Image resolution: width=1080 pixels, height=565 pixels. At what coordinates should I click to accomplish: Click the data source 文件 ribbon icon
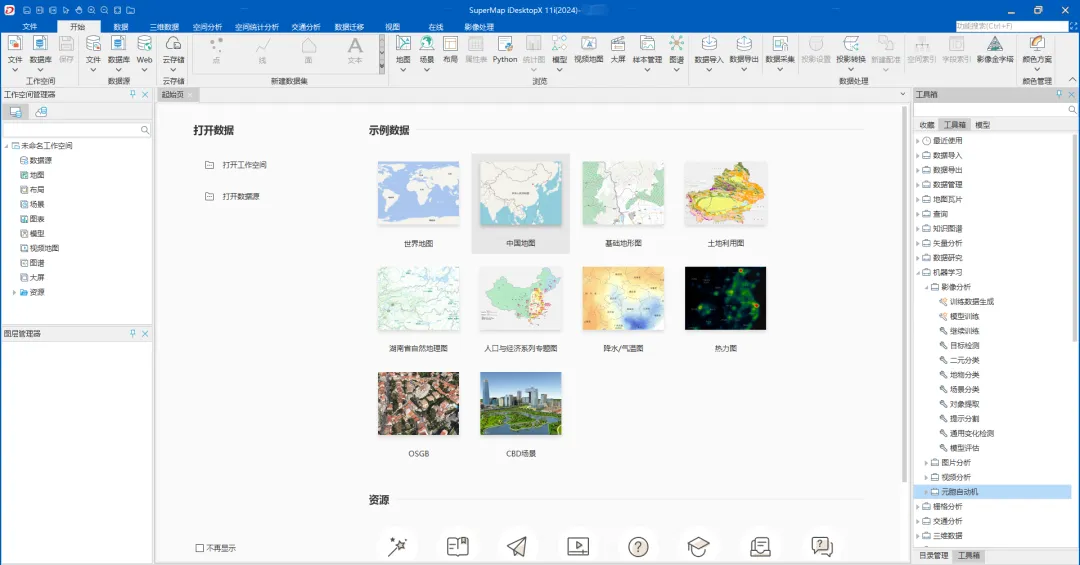point(93,45)
